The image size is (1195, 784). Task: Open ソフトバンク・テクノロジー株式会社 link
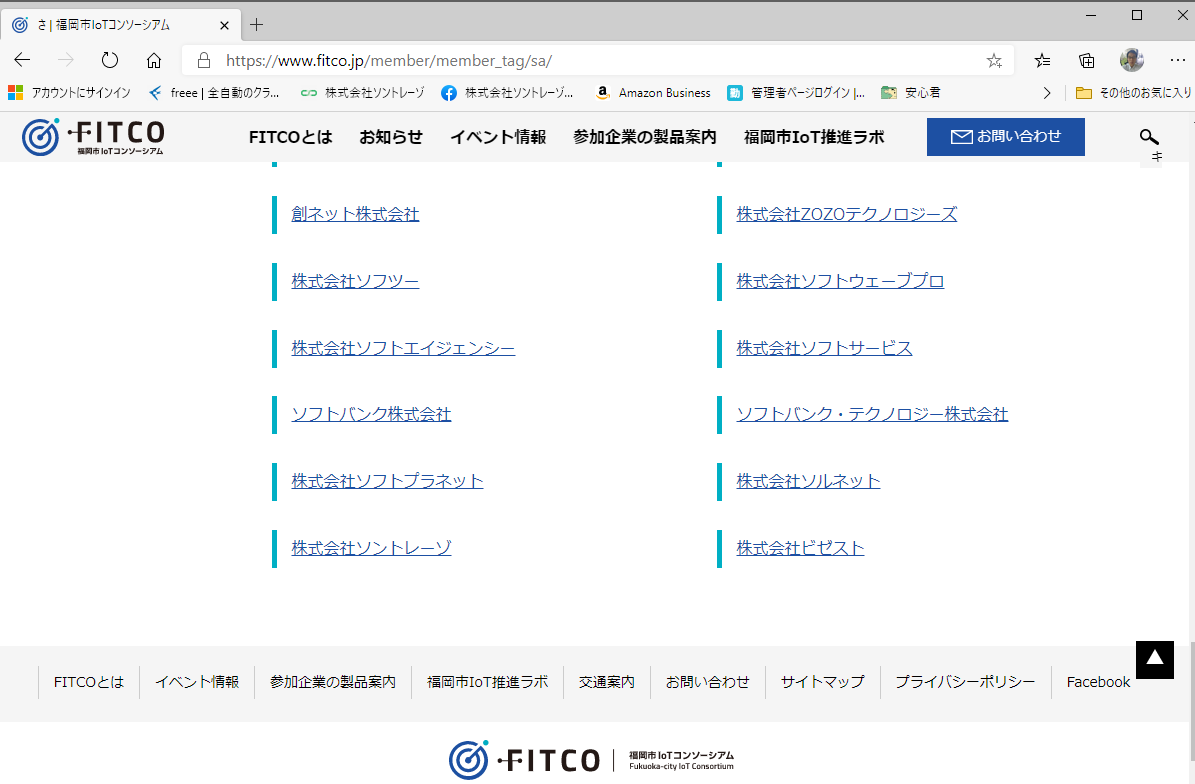tap(872, 414)
